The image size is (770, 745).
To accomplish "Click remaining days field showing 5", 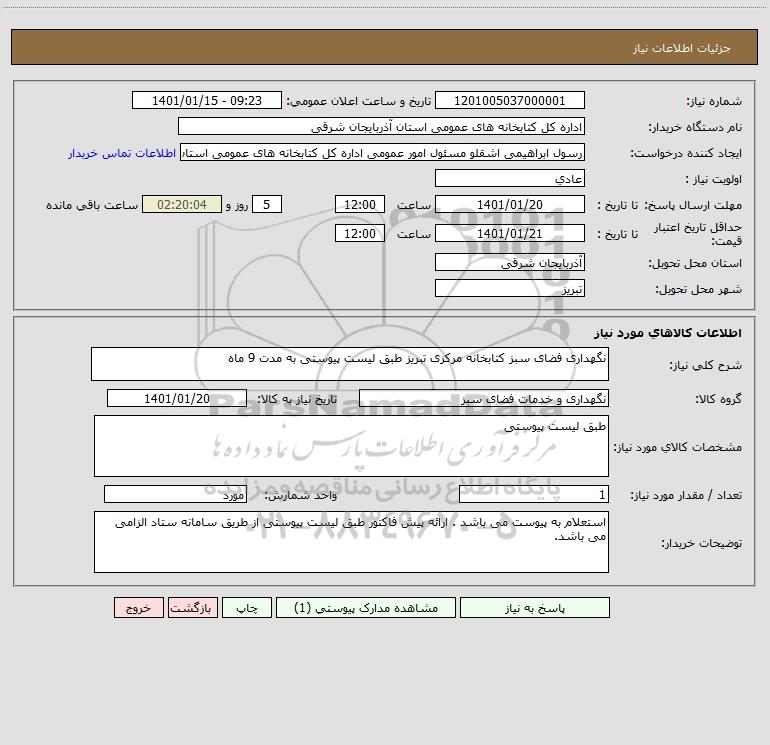I will 267,204.
